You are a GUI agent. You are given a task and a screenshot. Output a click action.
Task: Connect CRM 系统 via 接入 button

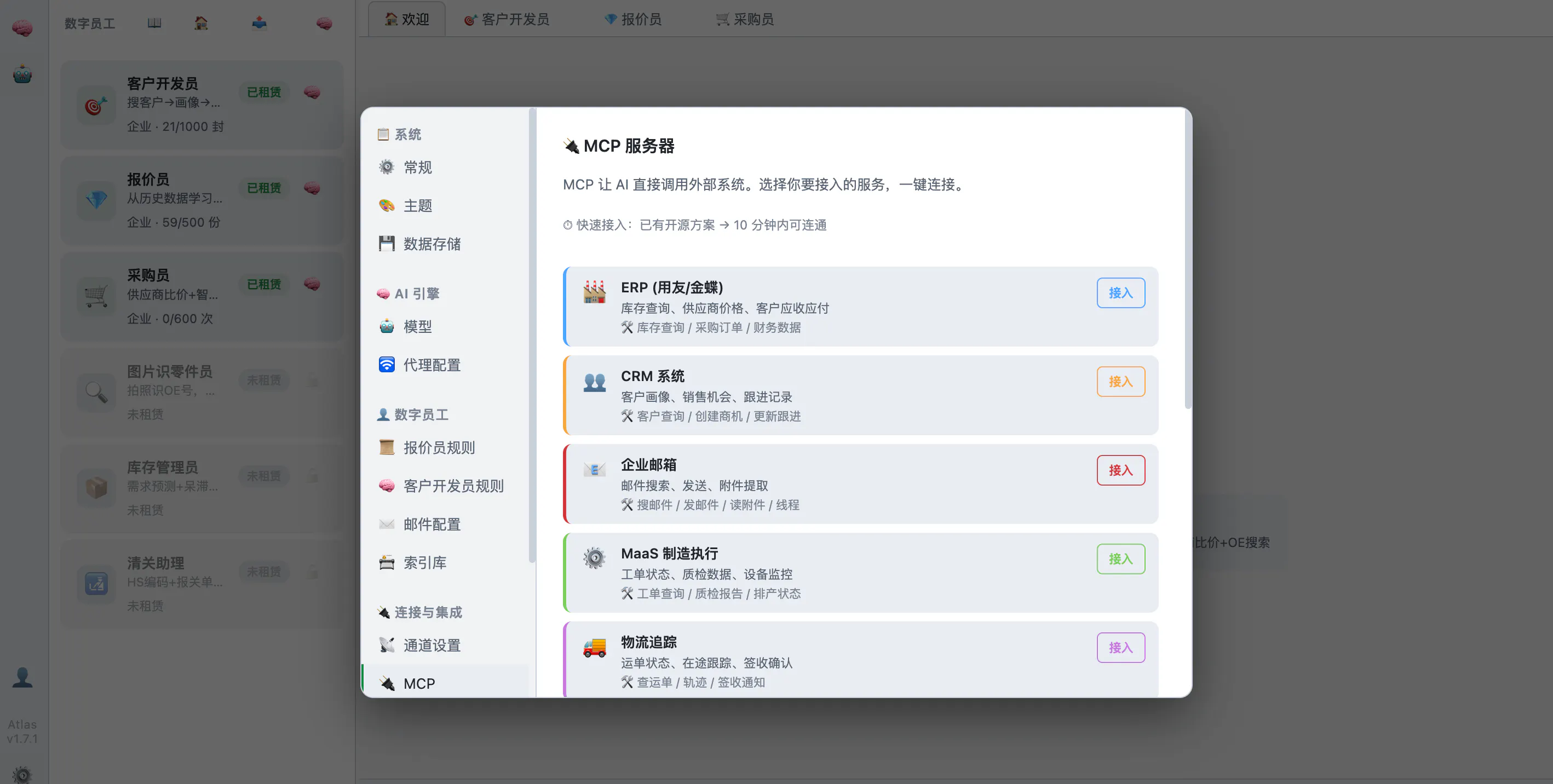point(1120,382)
